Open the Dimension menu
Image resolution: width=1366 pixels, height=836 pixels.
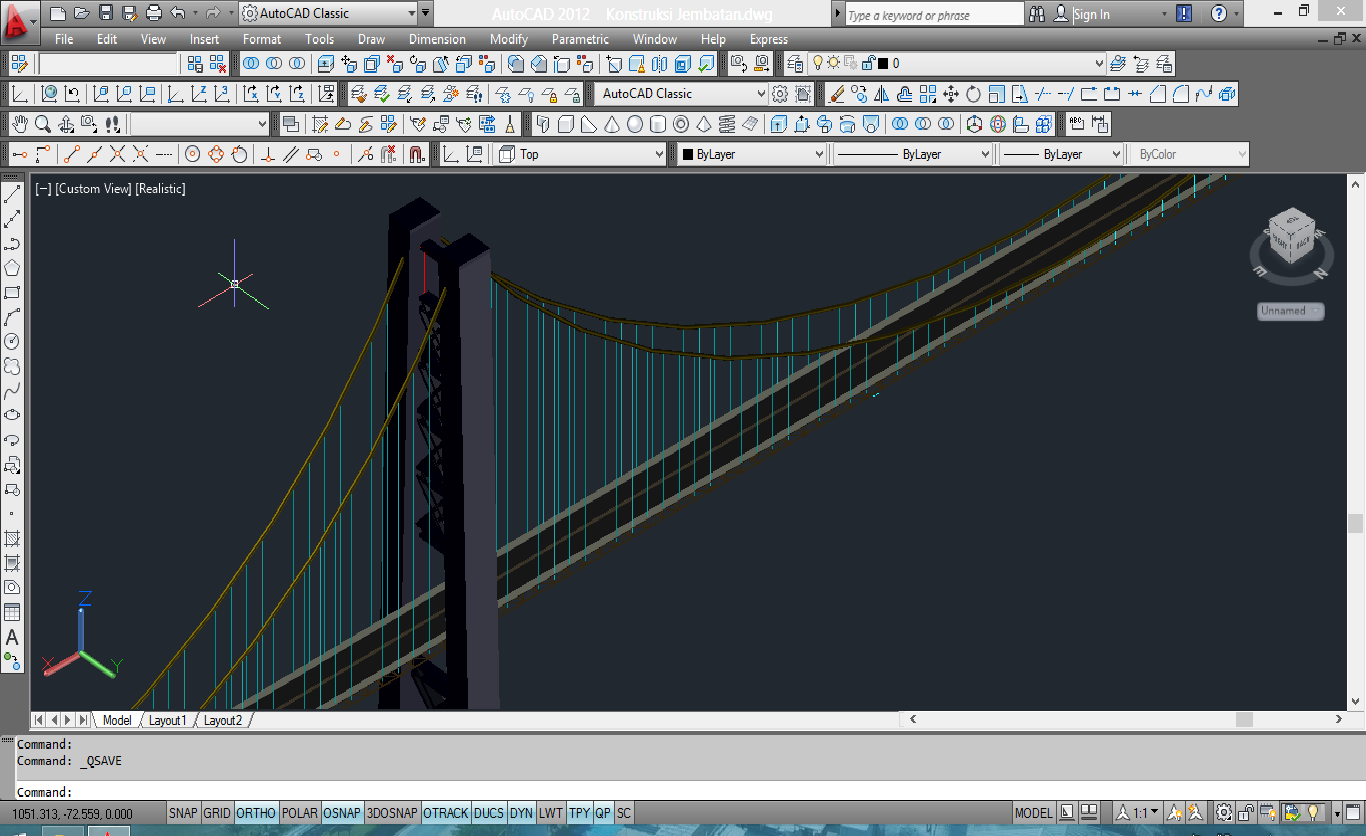click(437, 39)
